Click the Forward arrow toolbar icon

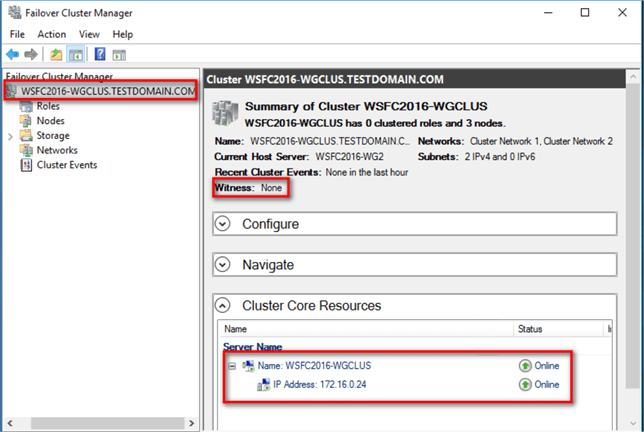point(31,54)
